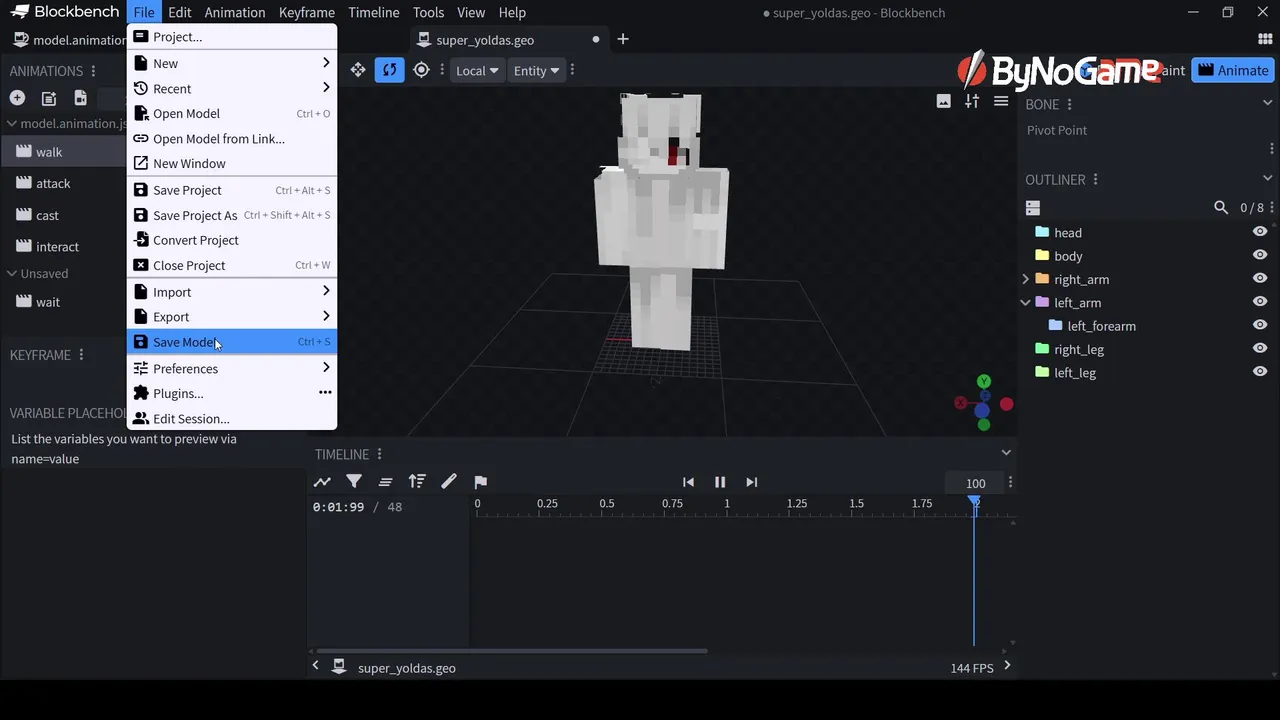Open the Keyframe panel three-dot menu
This screenshot has height=720, width=1280.
[81, 355]
